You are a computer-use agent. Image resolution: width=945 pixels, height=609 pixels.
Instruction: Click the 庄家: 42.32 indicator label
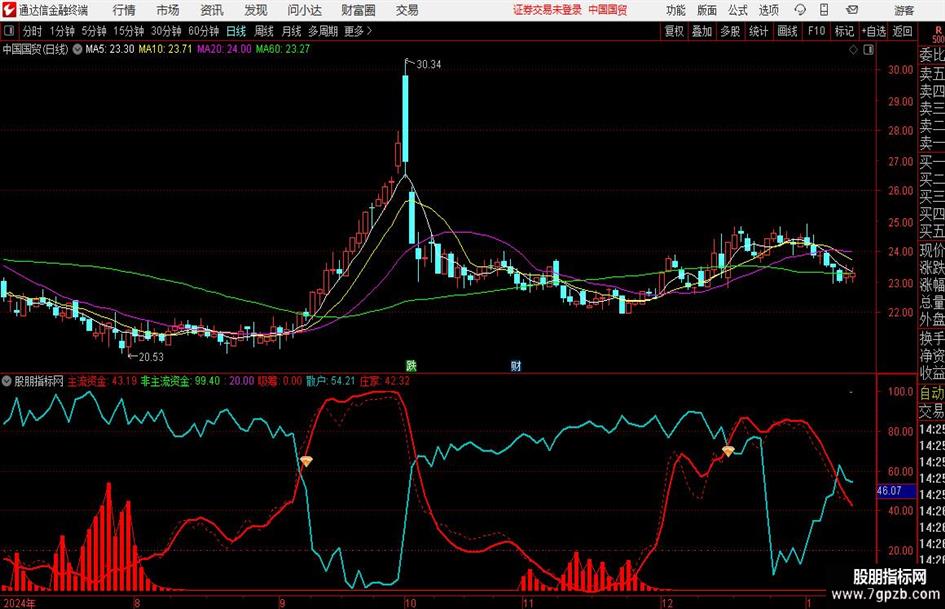pyautogui.click(x=385, y=381)
